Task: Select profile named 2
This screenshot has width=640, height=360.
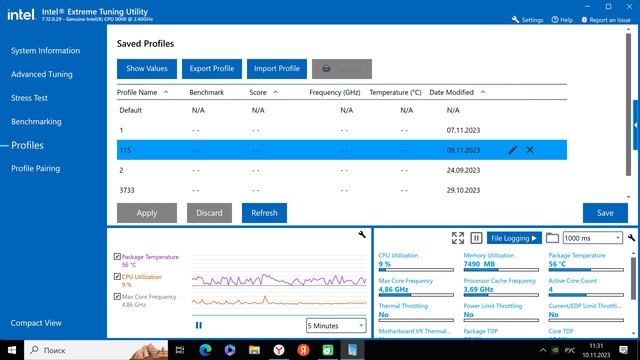Action: pos(342,170)
